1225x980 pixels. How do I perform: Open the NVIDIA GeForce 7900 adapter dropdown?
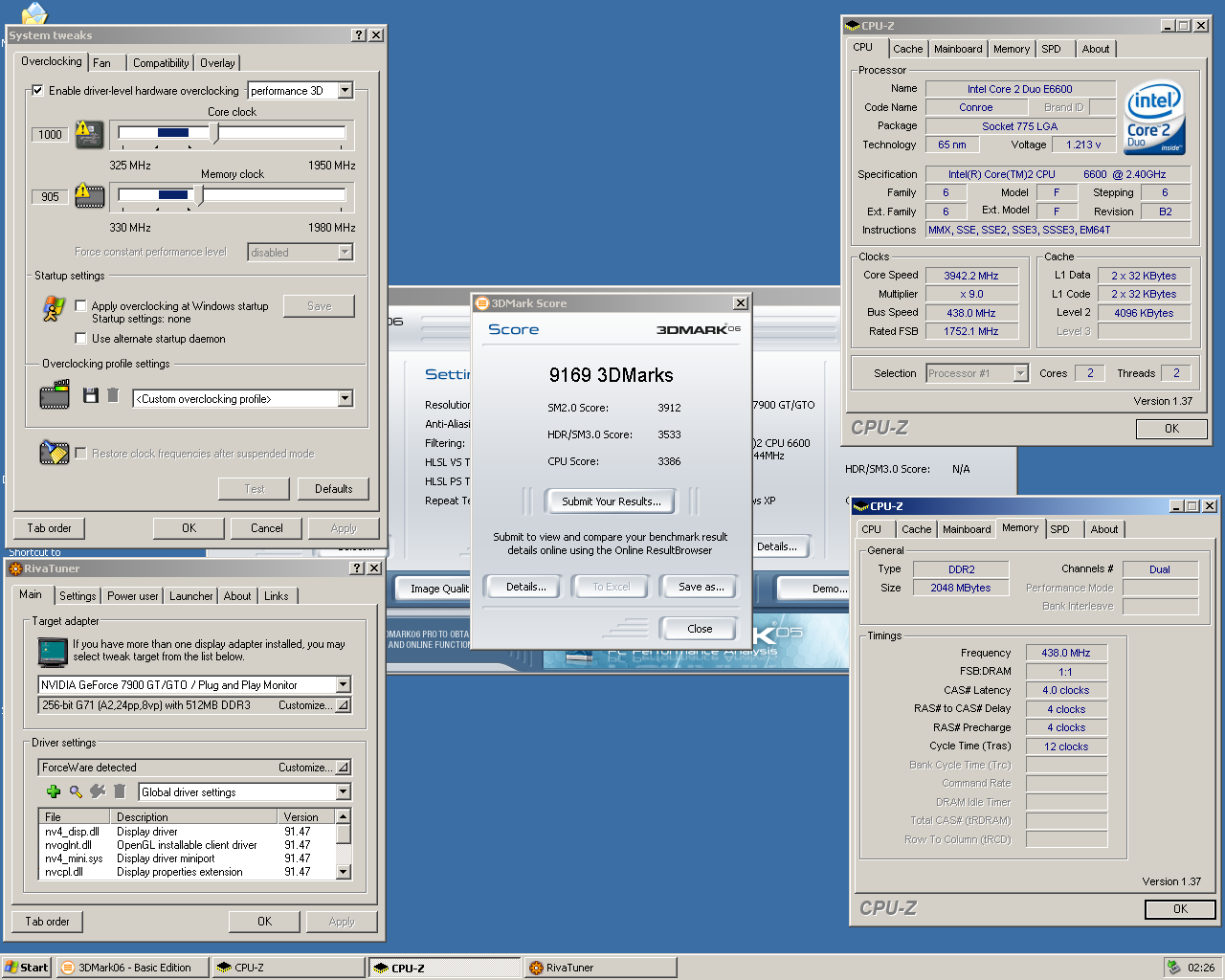click(x=343, y=684)
